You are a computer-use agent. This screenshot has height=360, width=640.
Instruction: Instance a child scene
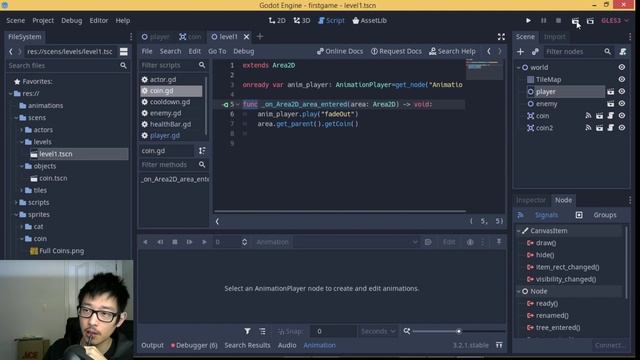point(535,51)
